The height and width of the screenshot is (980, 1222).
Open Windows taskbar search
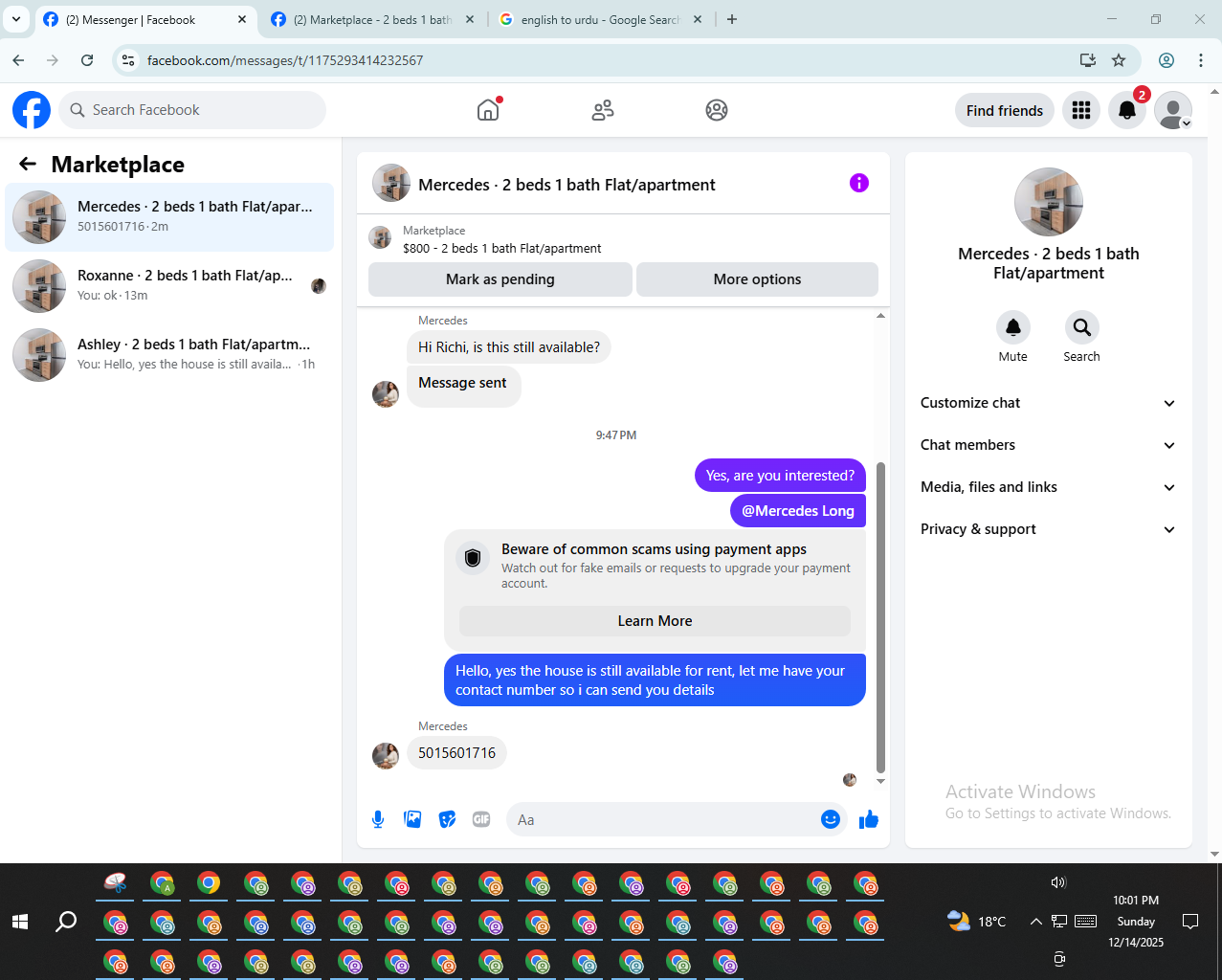click(x=66, y=922)
